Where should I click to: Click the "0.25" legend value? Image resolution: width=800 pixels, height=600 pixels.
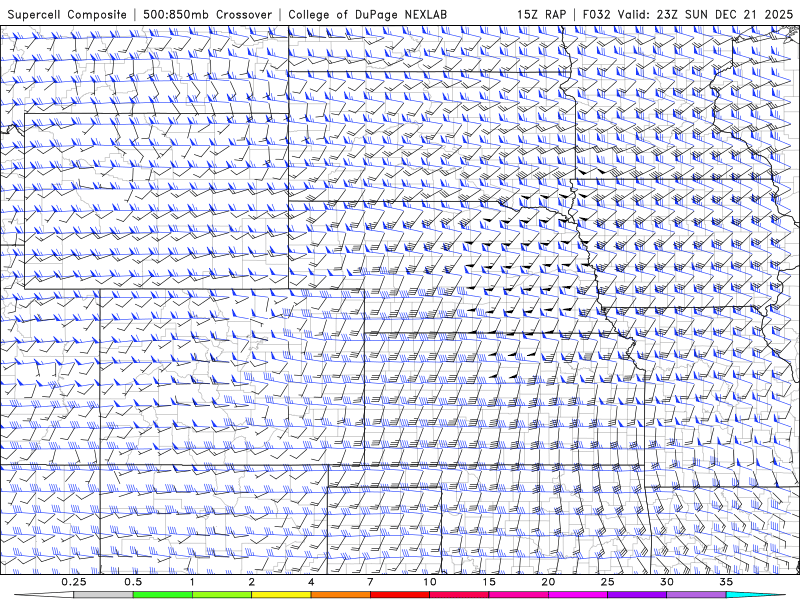74,582
